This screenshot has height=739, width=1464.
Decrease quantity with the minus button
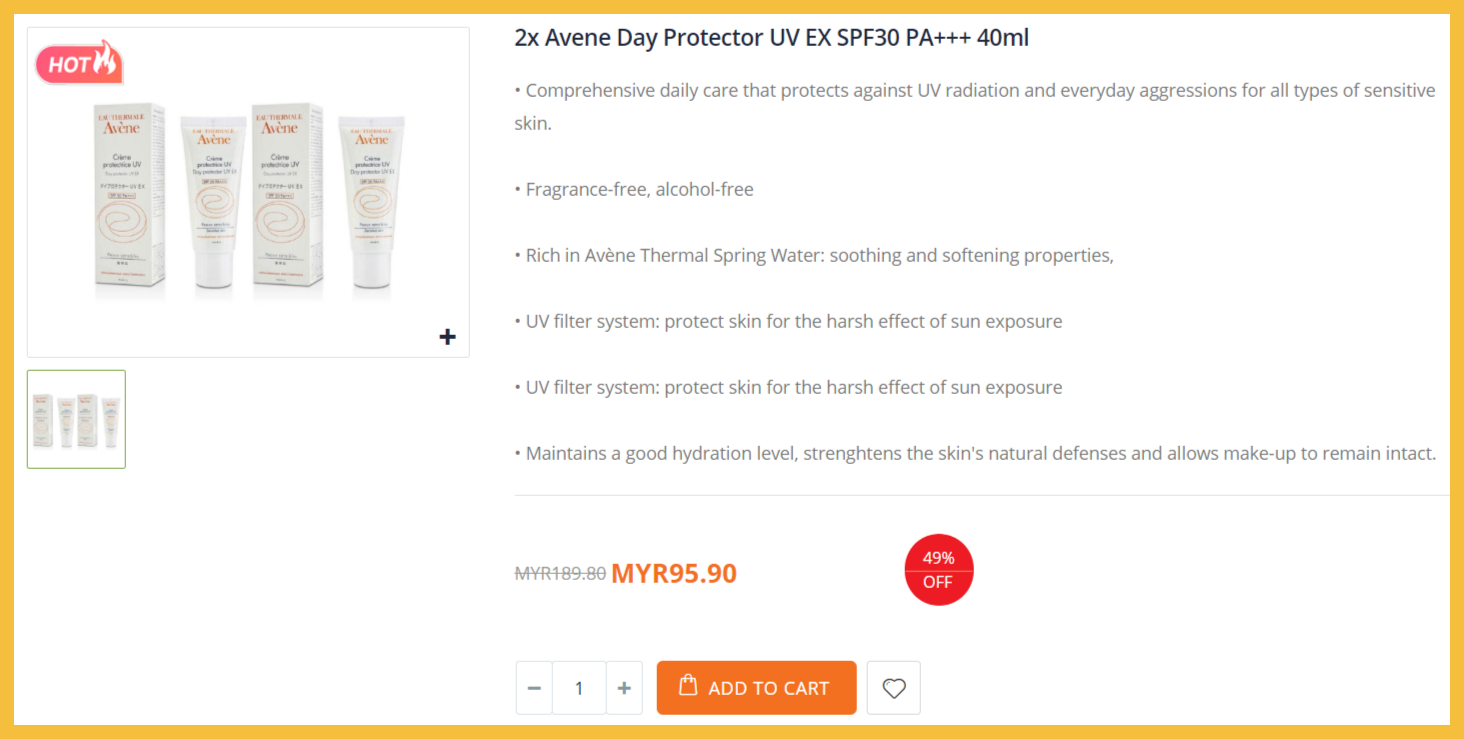(x=534, y=688)
